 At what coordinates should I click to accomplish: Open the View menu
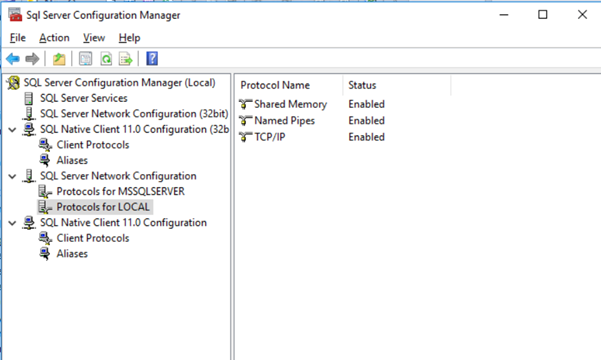pyautogui.click(x=94, y=38)
